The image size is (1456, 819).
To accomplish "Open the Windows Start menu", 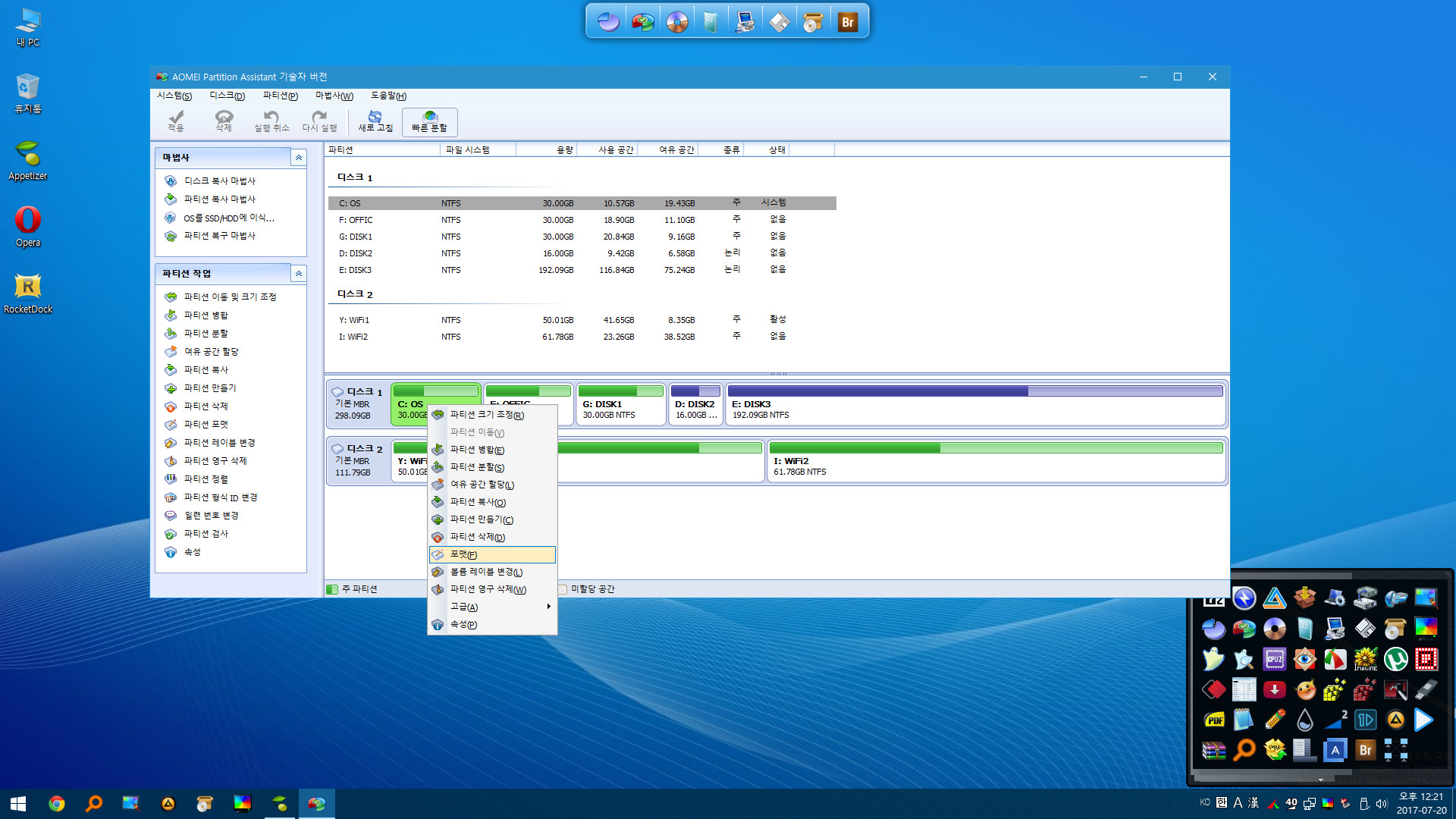I will pos(18,804).
